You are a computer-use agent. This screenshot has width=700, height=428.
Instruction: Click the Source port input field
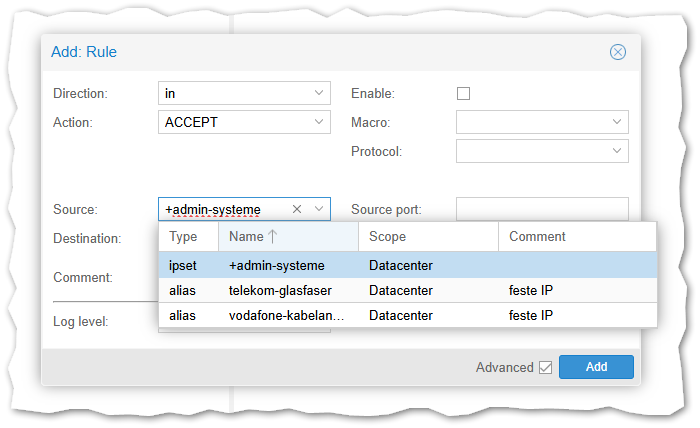point(542,209)
